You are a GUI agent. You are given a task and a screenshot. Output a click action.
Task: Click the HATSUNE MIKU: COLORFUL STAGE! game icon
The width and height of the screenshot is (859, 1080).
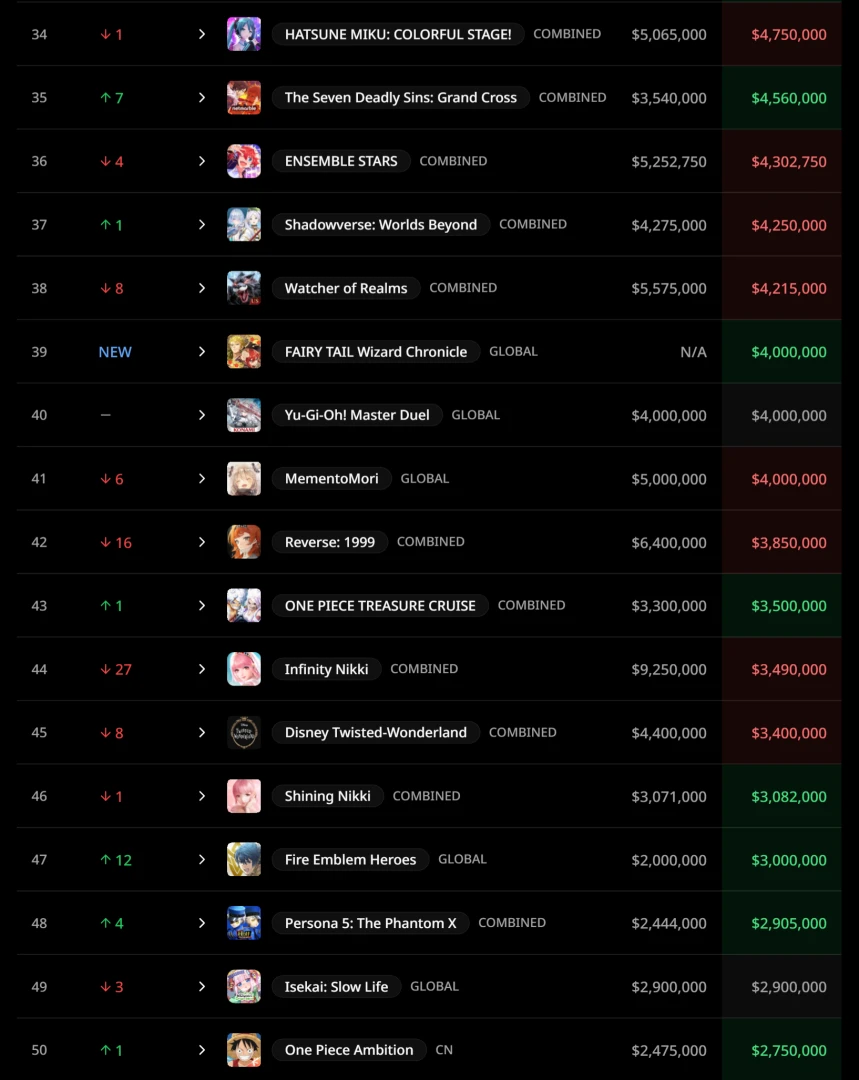(244, 34)
